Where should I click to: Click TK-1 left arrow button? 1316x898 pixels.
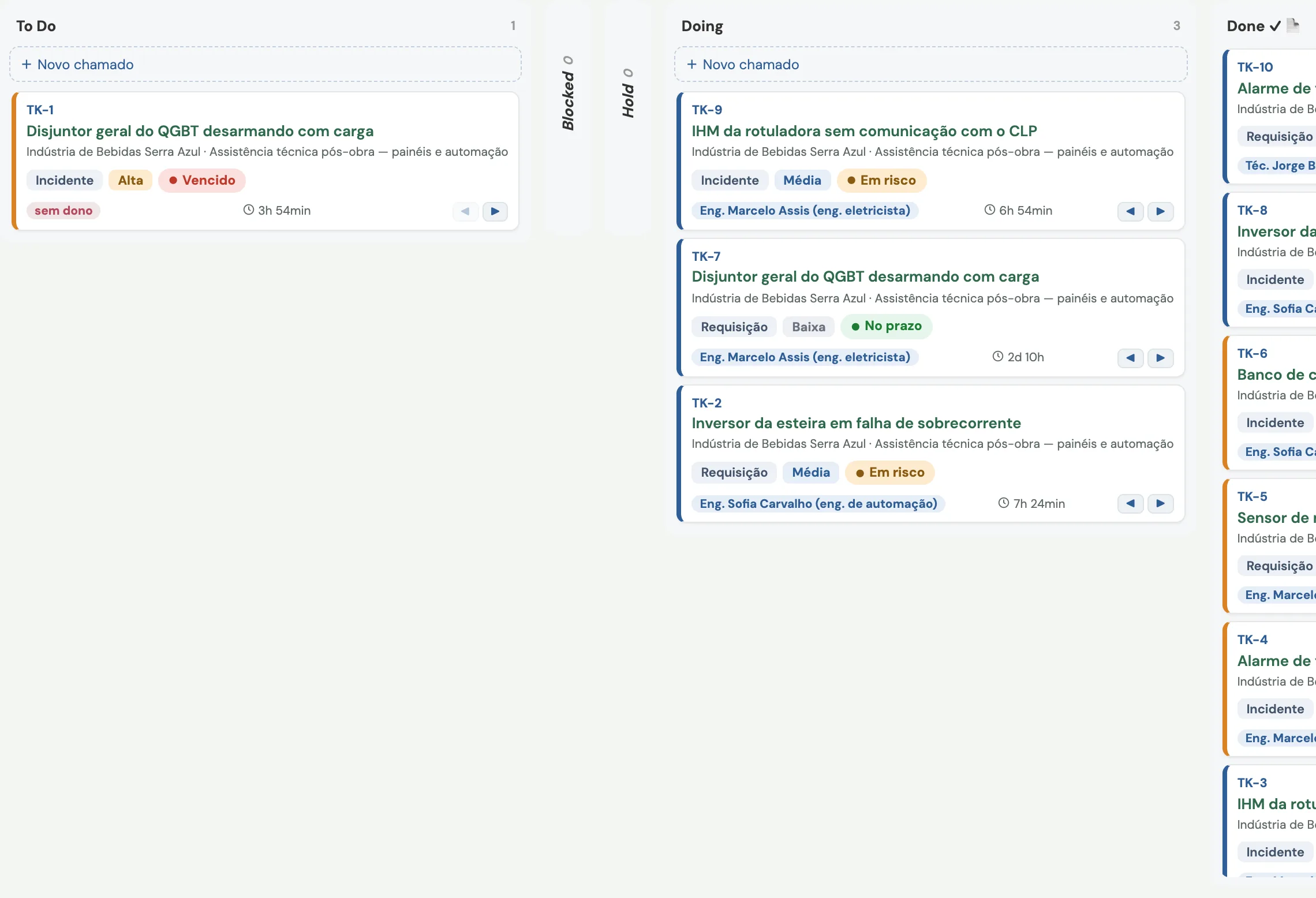[x=465, y=211]
